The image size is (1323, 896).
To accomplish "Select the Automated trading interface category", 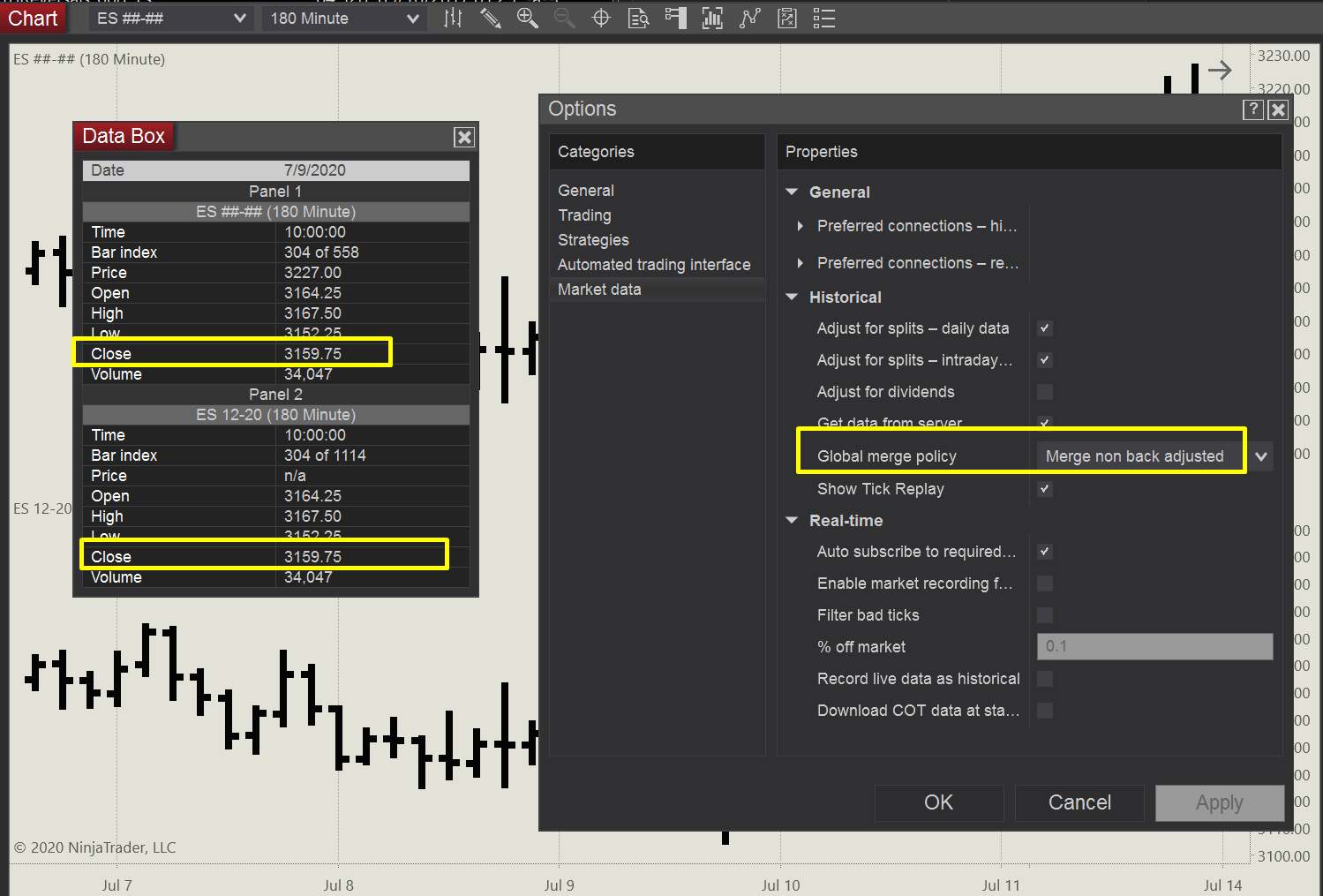I will click(654, 265).
